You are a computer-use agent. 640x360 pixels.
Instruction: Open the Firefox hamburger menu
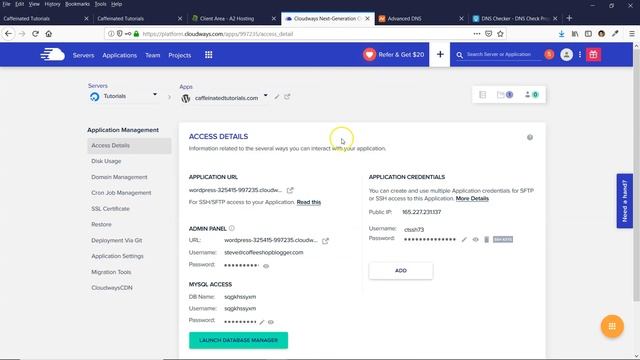pyautogui.click(x=631, y=34)
